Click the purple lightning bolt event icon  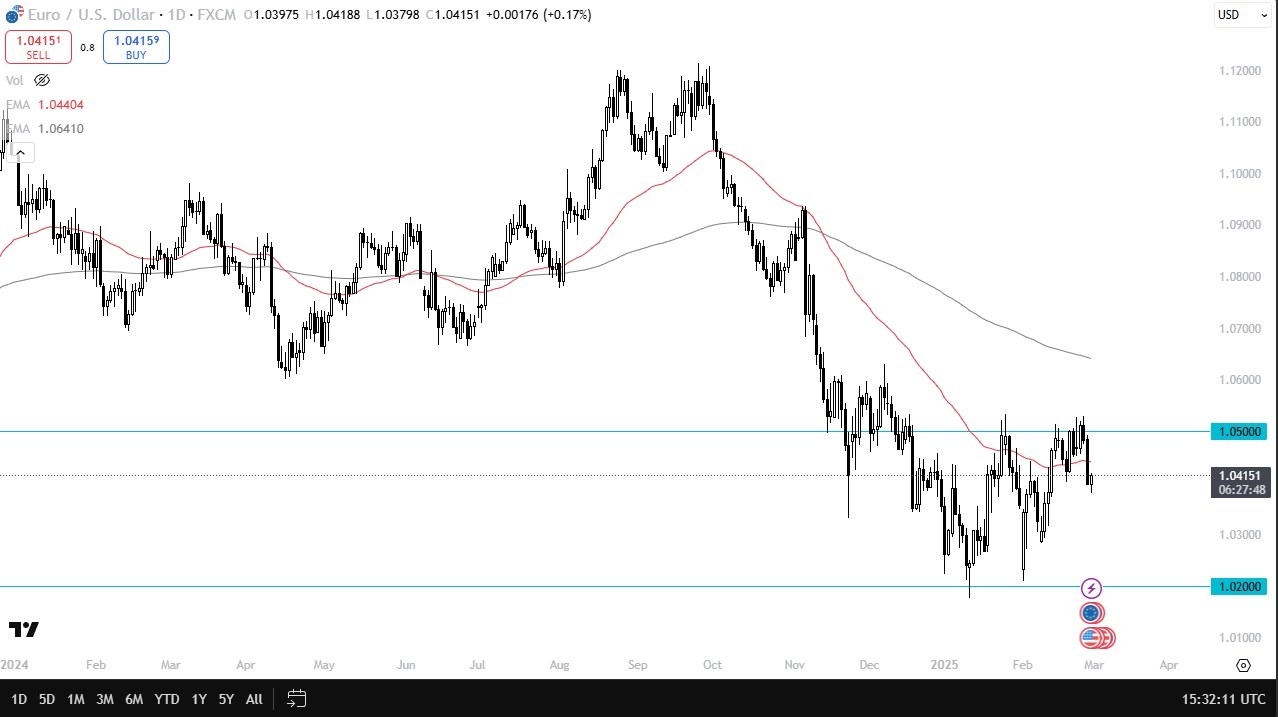(x=1092, y=588)
